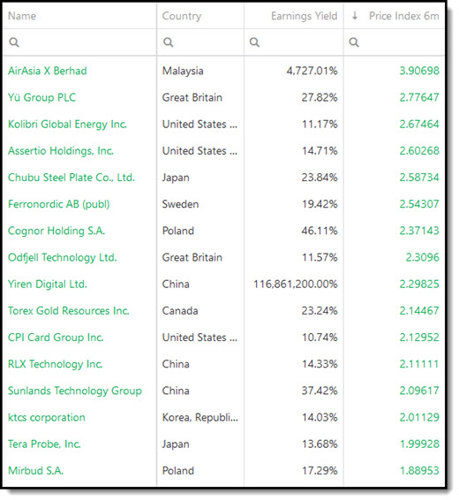Open the Mirbud S.A. link

click(36, 471)
